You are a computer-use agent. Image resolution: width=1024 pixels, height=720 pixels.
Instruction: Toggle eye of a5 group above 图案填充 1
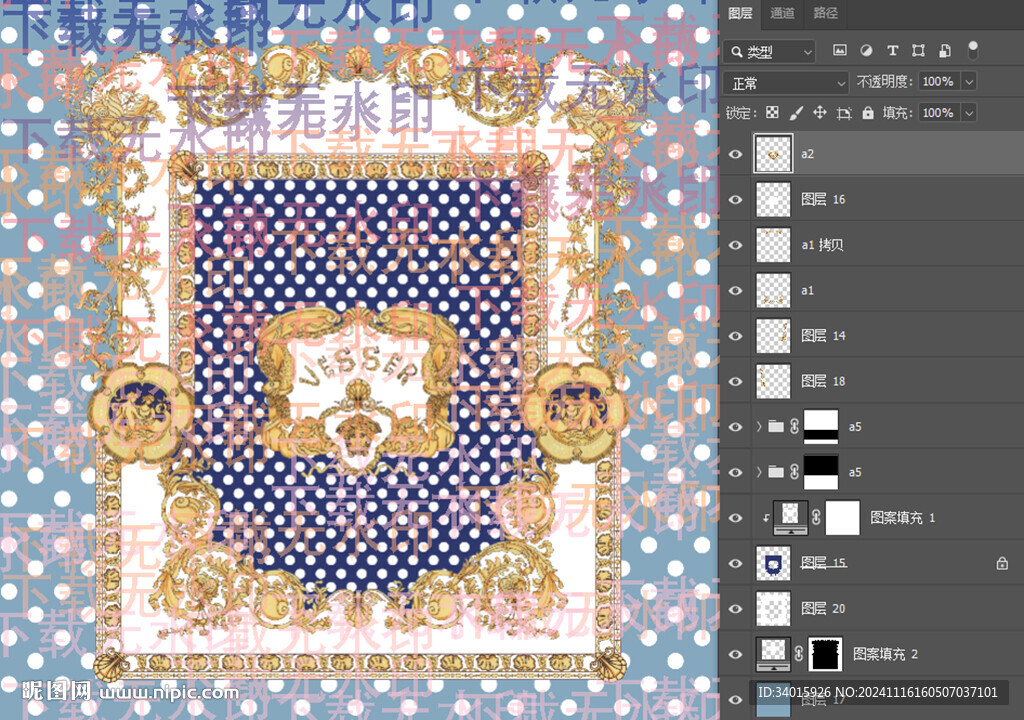pyautogui.click(x=735, y=472)
